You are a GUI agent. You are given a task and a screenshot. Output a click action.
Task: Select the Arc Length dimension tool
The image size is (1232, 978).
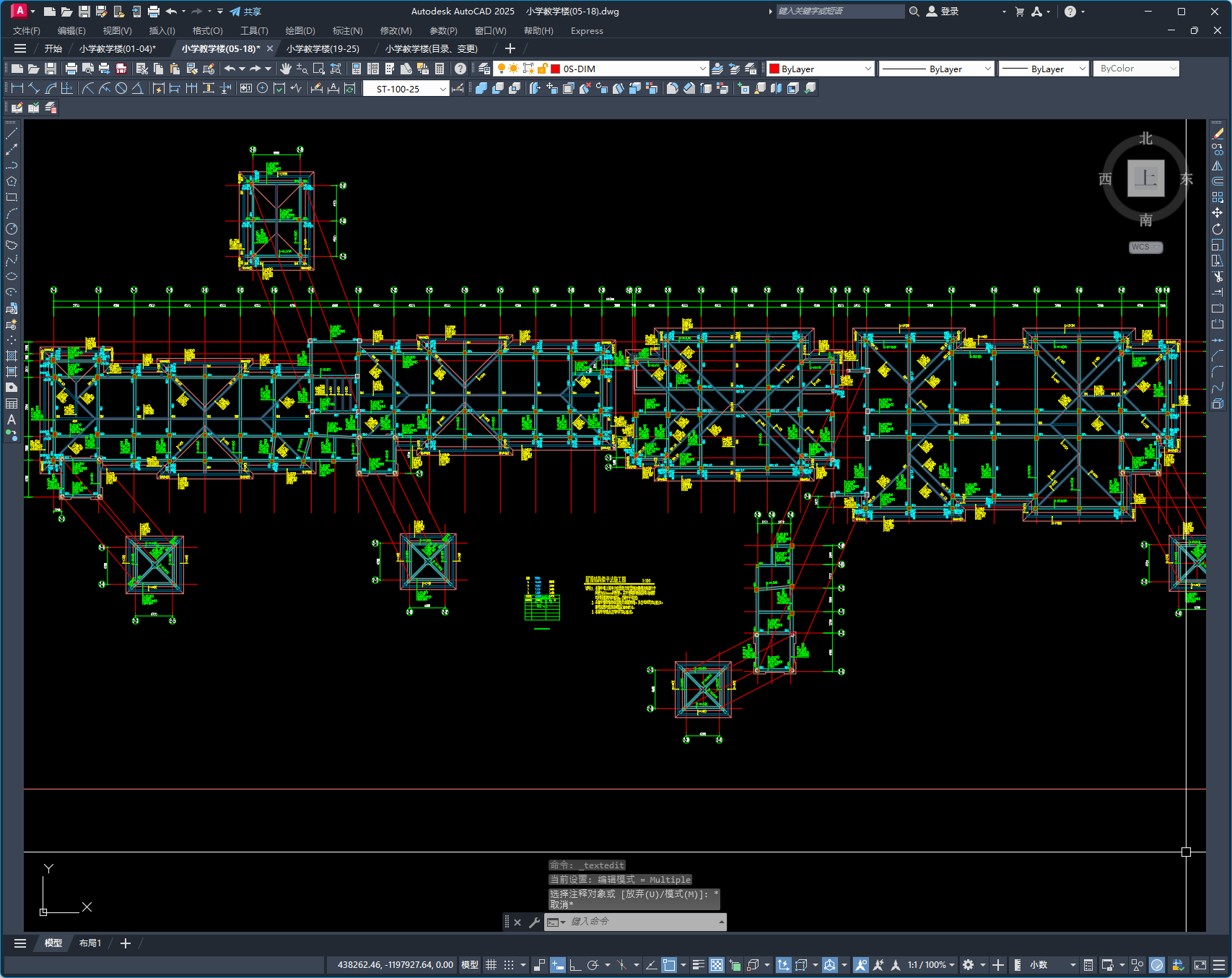pos(51,88)
